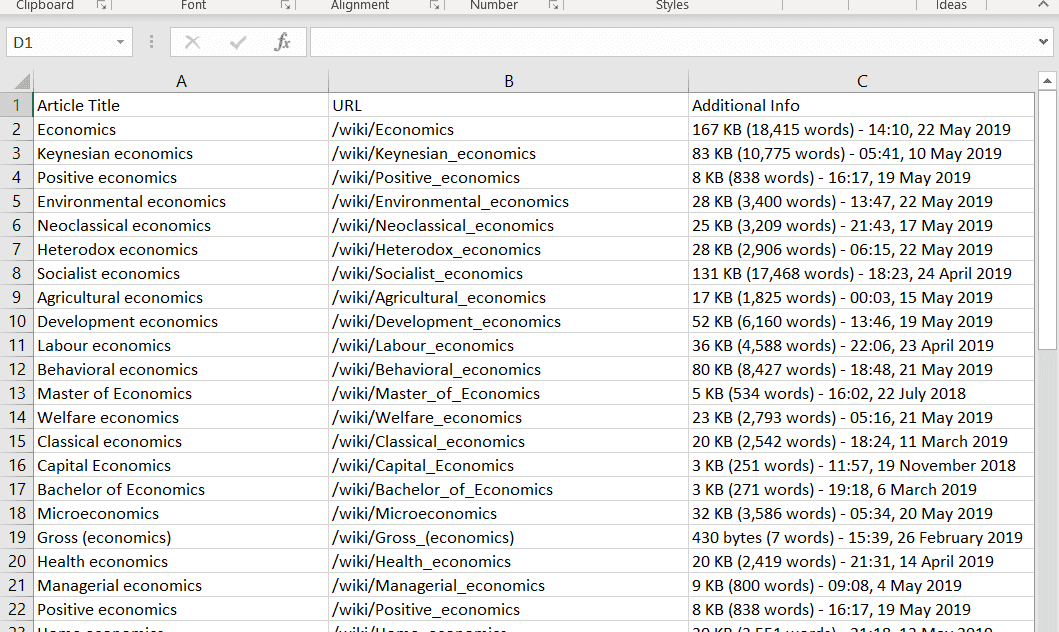Click the '/wiki/Labour_economics' URL cell
Viewport: 1059px width, 632px height.
point(509,346)
